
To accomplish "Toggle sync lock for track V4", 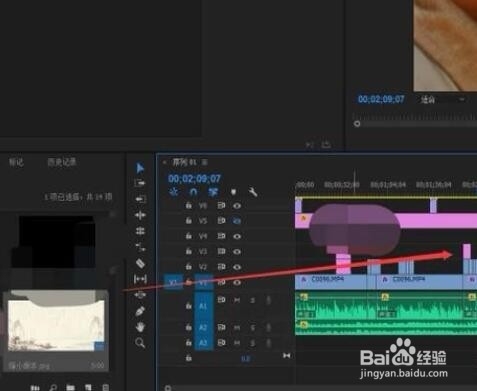I will pos(221,236).
